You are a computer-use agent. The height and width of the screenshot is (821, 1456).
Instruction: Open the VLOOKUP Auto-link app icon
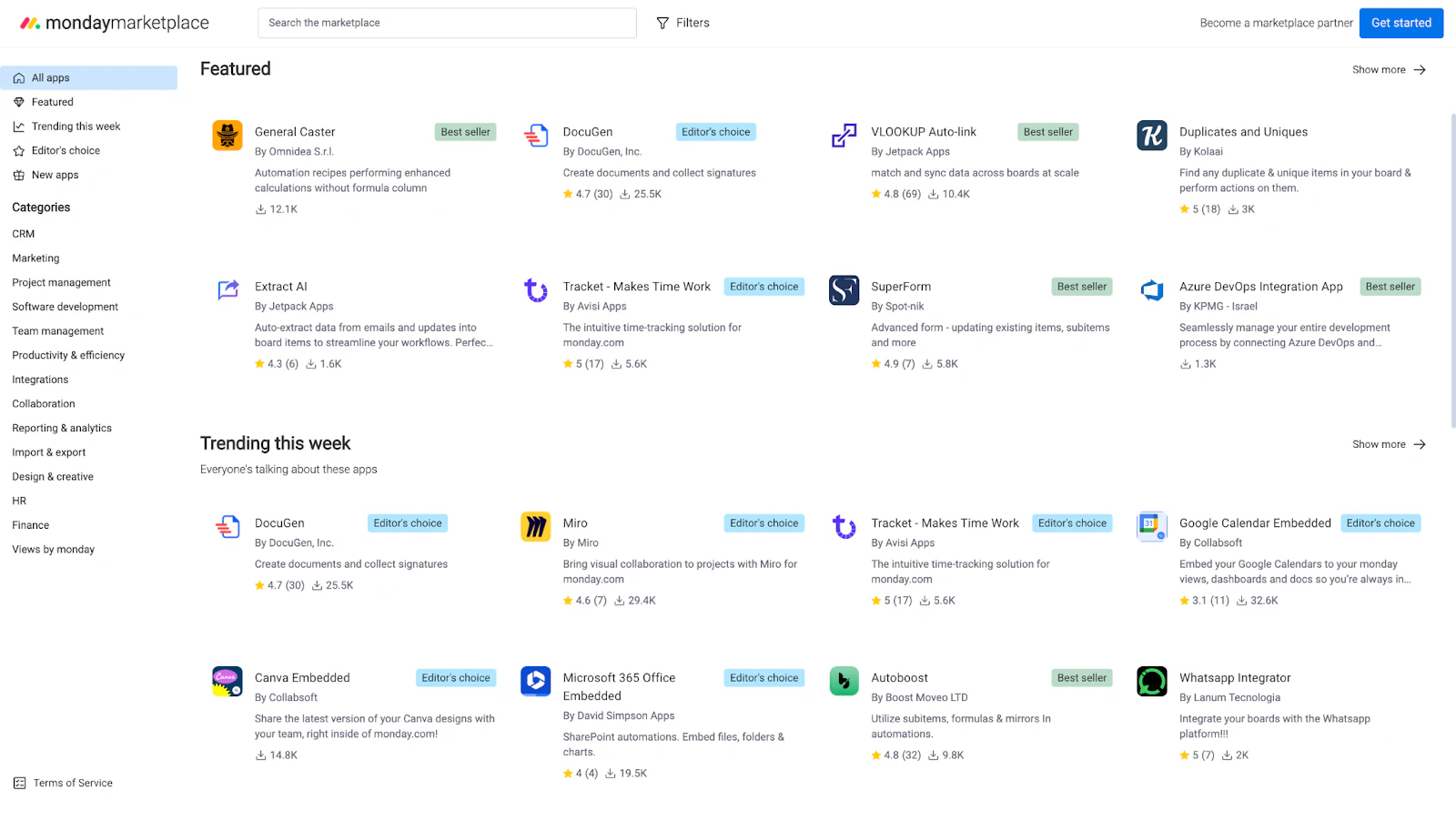pos(844,136)
